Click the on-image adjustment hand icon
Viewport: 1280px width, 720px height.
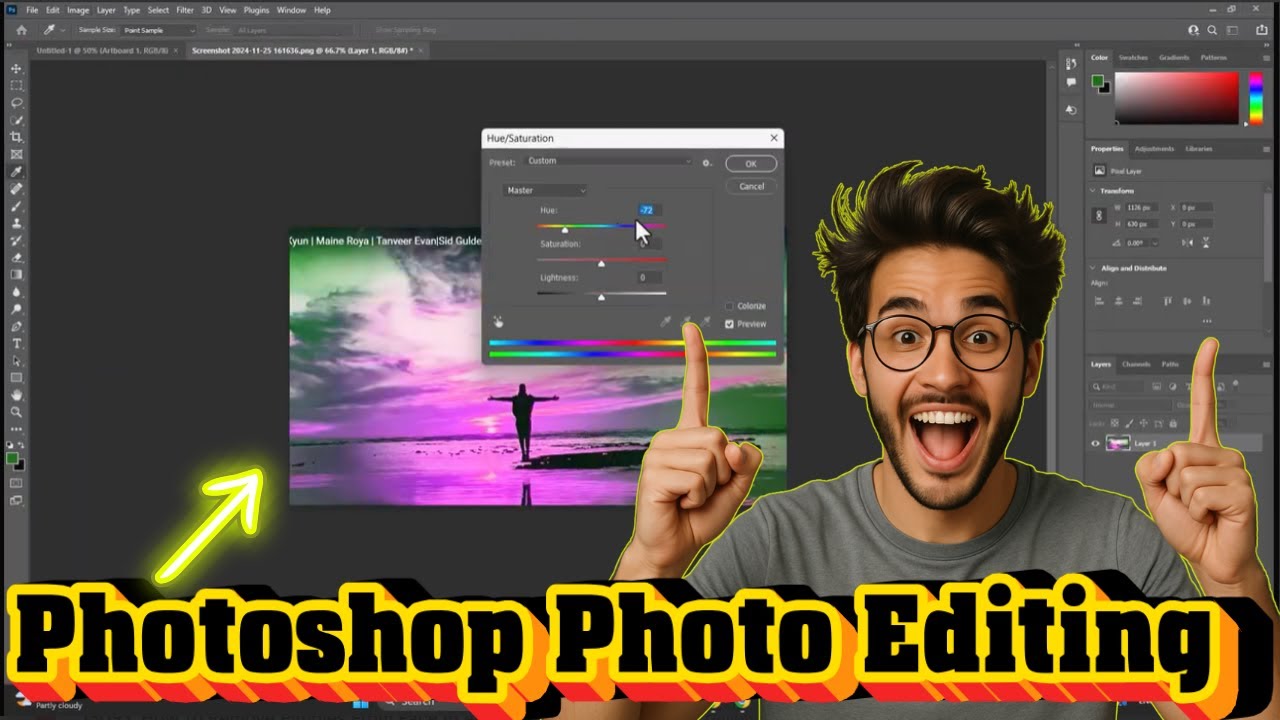point(498,322)
